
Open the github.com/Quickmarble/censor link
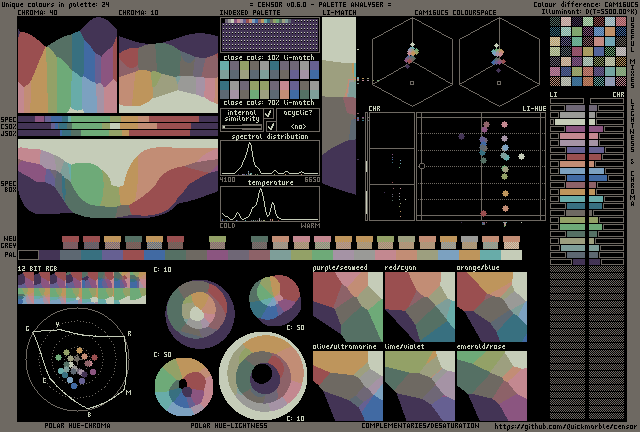pyautogui.click(x=565, y=426)
